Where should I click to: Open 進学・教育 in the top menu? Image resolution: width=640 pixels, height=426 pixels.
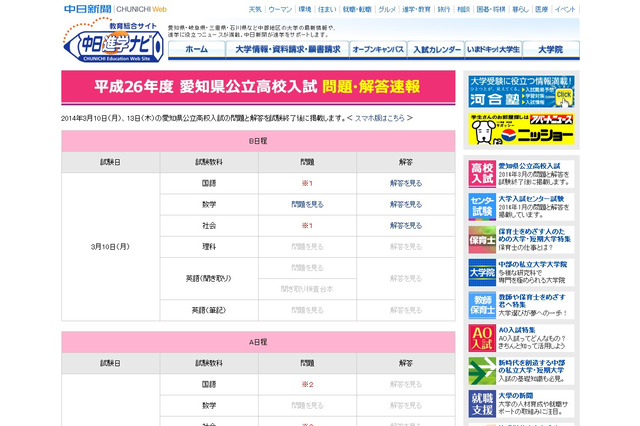(x=416, y=9)
